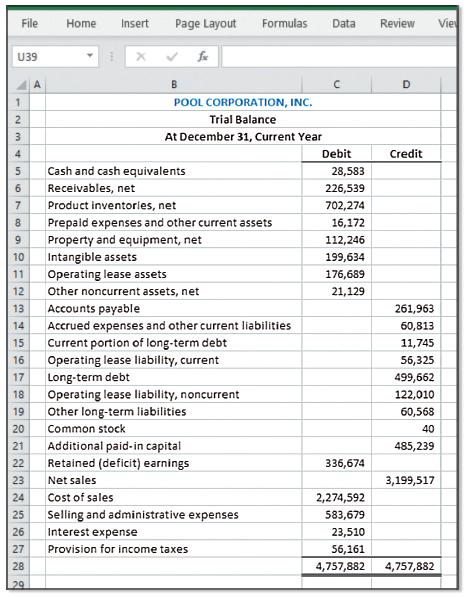Select column A header
The height and width of the screenshot is (597, 466).
click(x=37, y=85)
